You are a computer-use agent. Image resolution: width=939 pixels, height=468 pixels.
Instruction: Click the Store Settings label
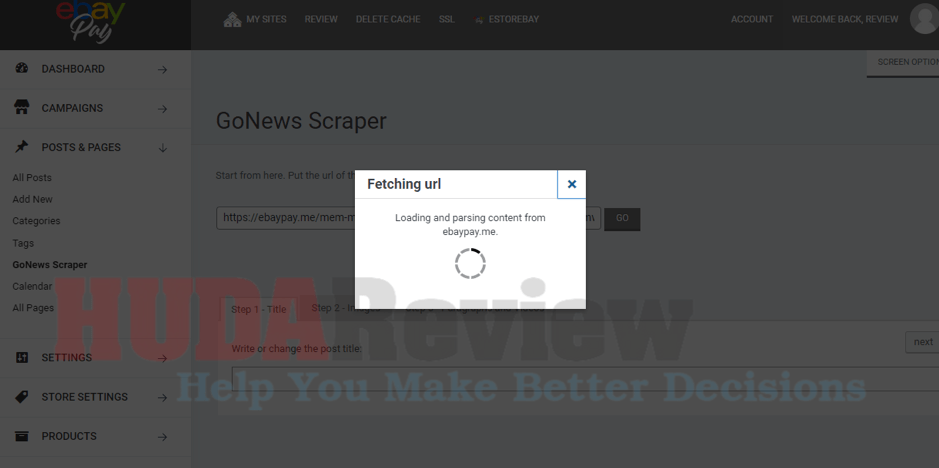(x=84, y=397)
